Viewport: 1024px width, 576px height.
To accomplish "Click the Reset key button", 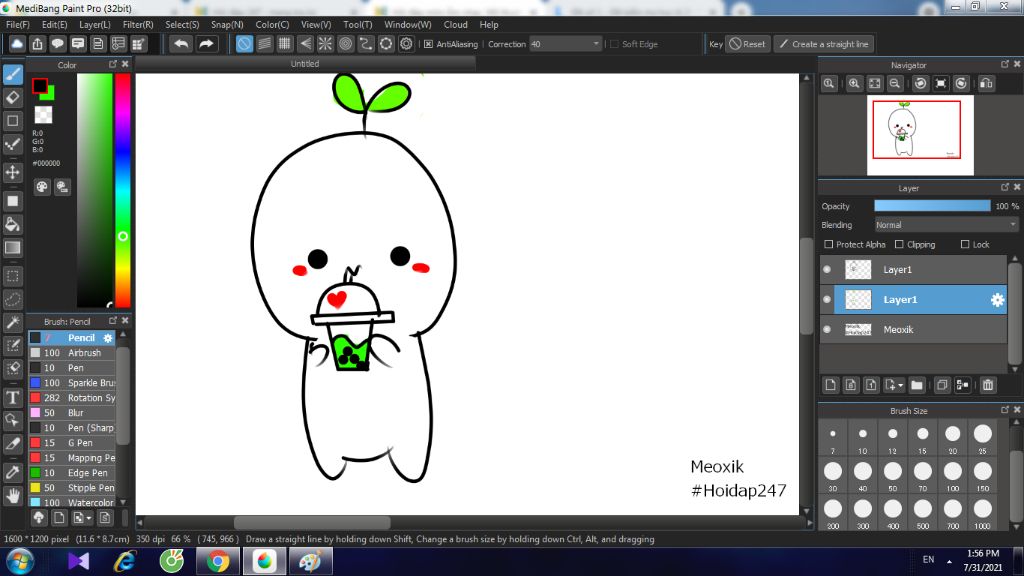I will coord(748,44).
